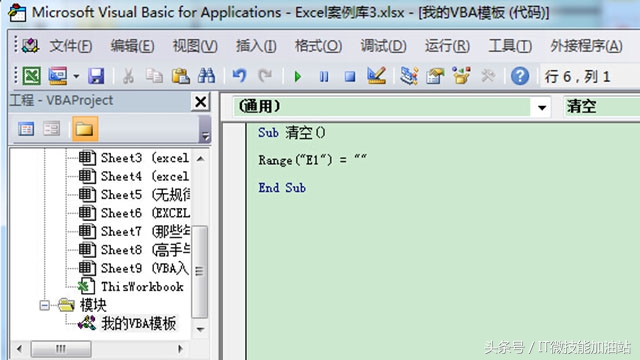This screenshot has height=360, width=640.
Task: Click the Insert UserForm icon
Action: pyautogui.click(x=58, y=76)
